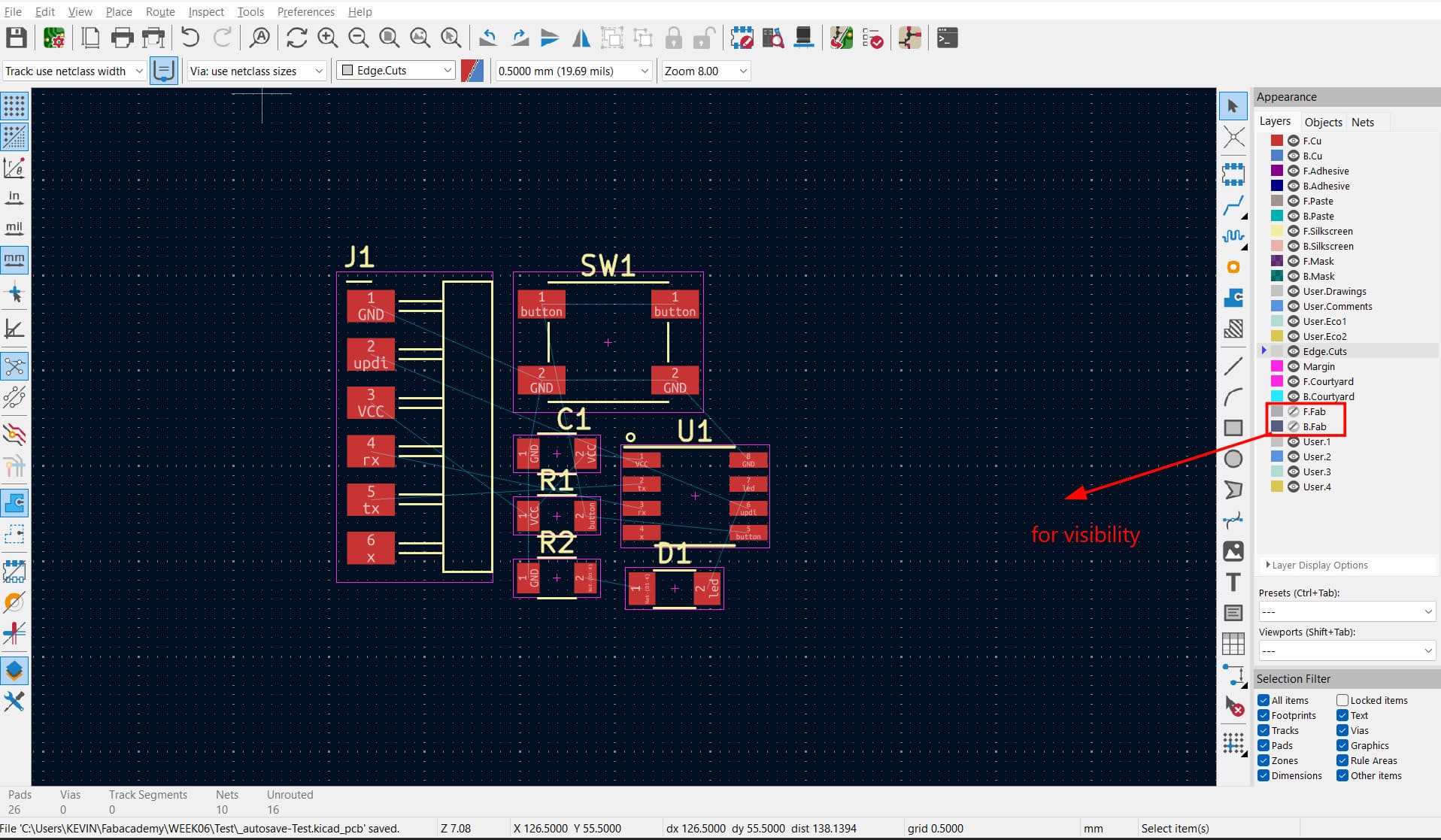The width and height of the screenshot is (1441, 840).
Task: Open the Inspect menu
Action: [205, 11]
